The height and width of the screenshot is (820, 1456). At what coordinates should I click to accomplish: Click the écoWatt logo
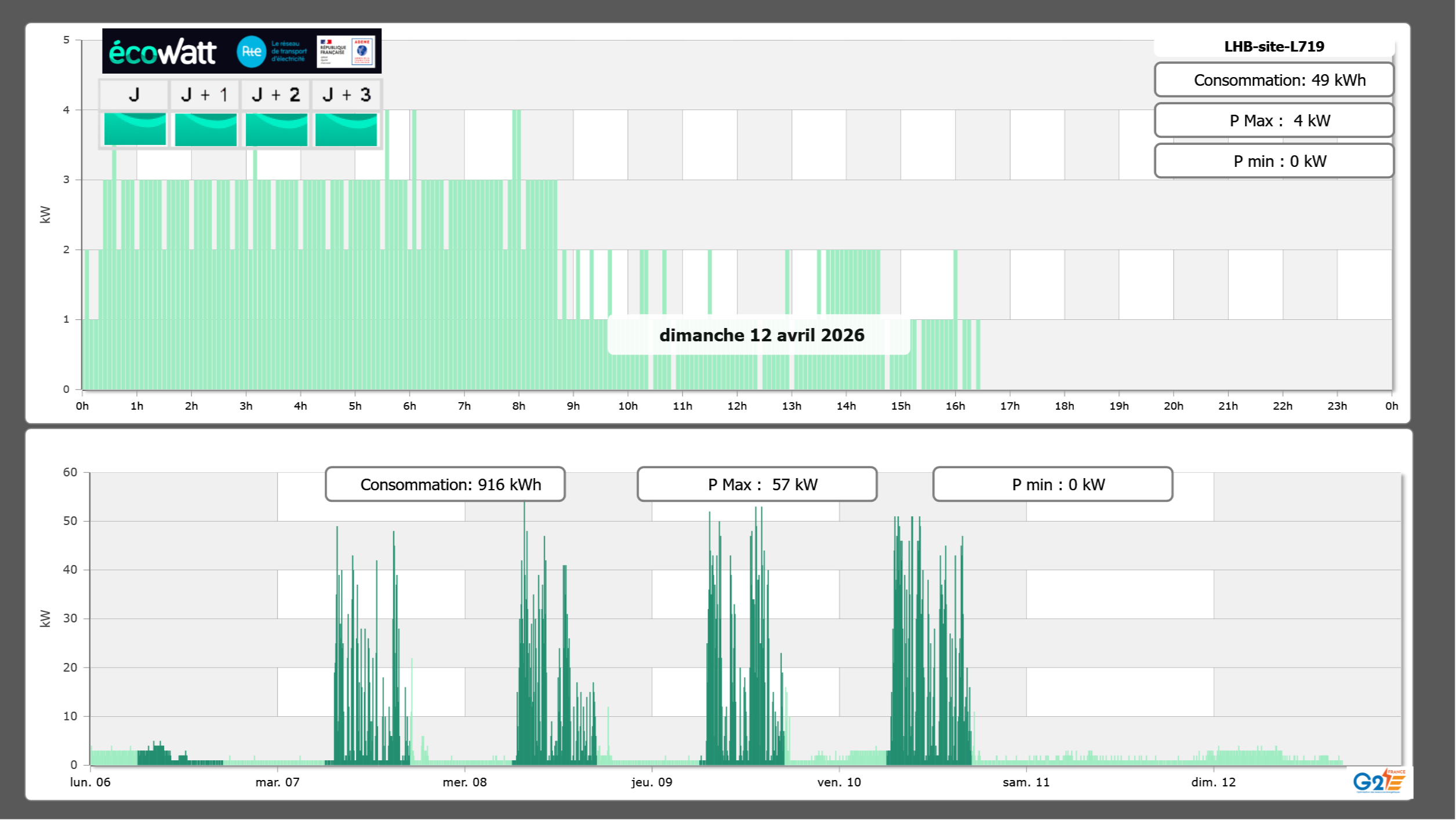click(x=162, y=52)
